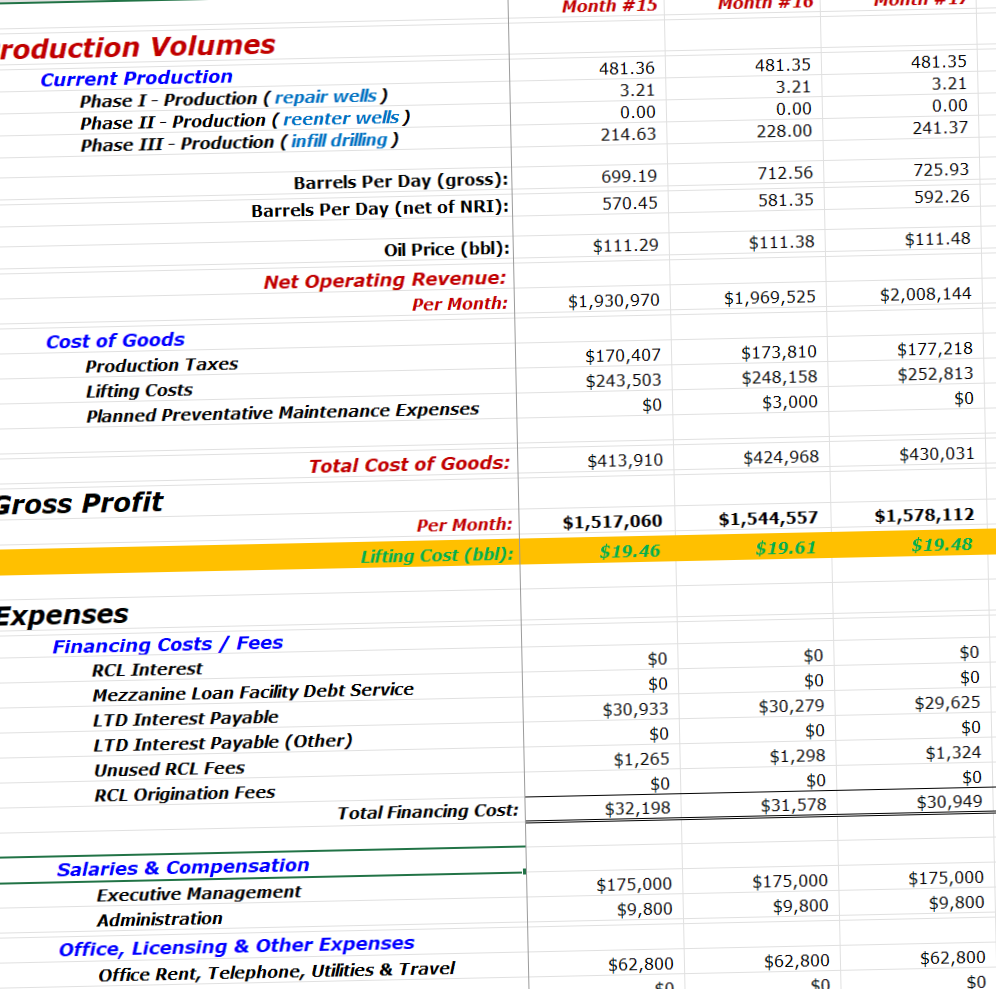This screenshot has width=996, height=989.
Task: Select the Financing Costs / Fees heading
Action: [168, 645]
